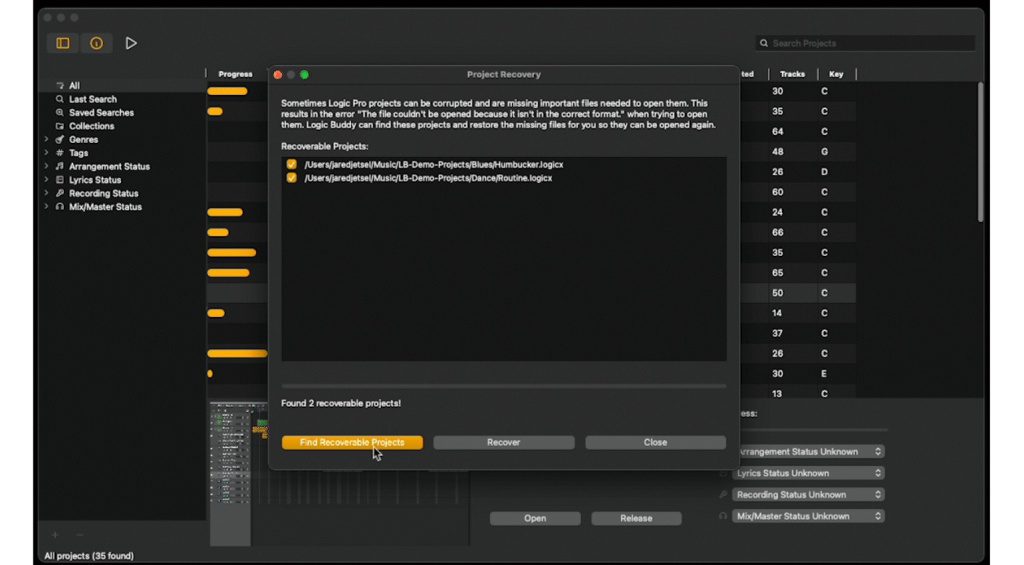1024x565 pixels.
Task: Click the Collections folder icon
Action: 60,126
